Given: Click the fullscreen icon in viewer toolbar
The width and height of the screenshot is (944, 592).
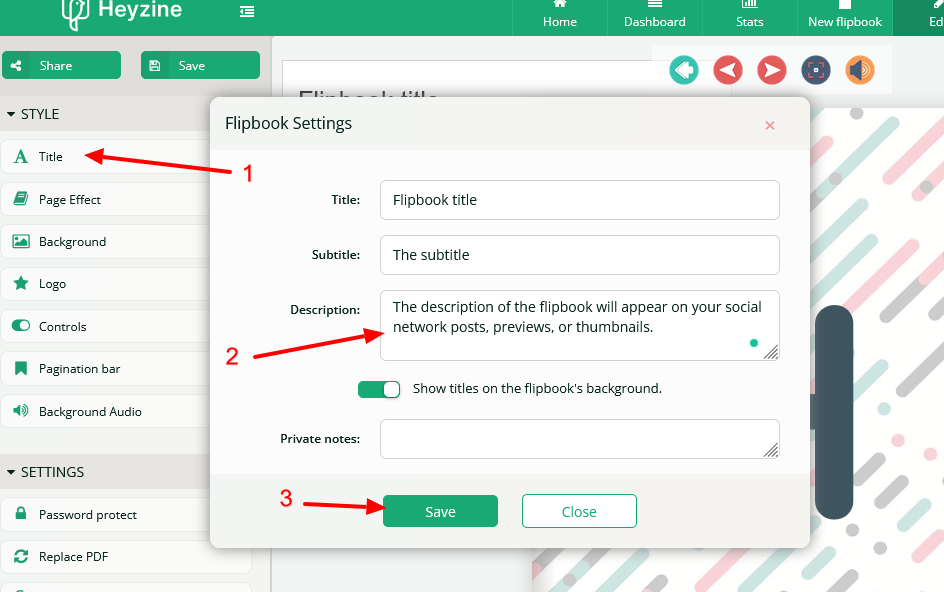Looking at the screenshot, I should [x=816, y=70].
